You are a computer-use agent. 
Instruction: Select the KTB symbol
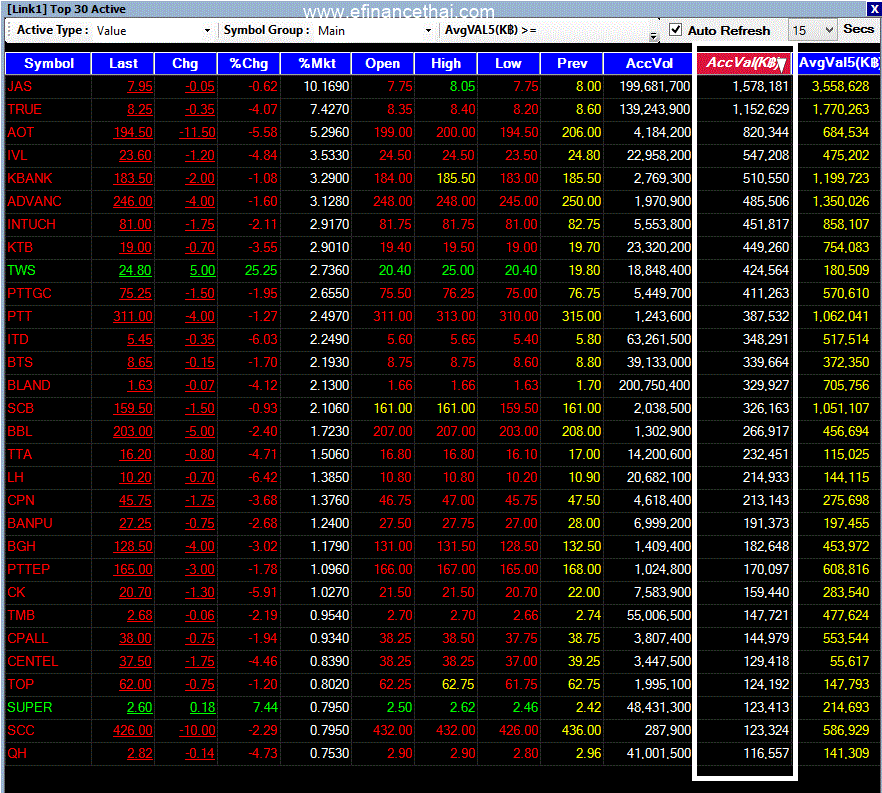click(20, 247)
